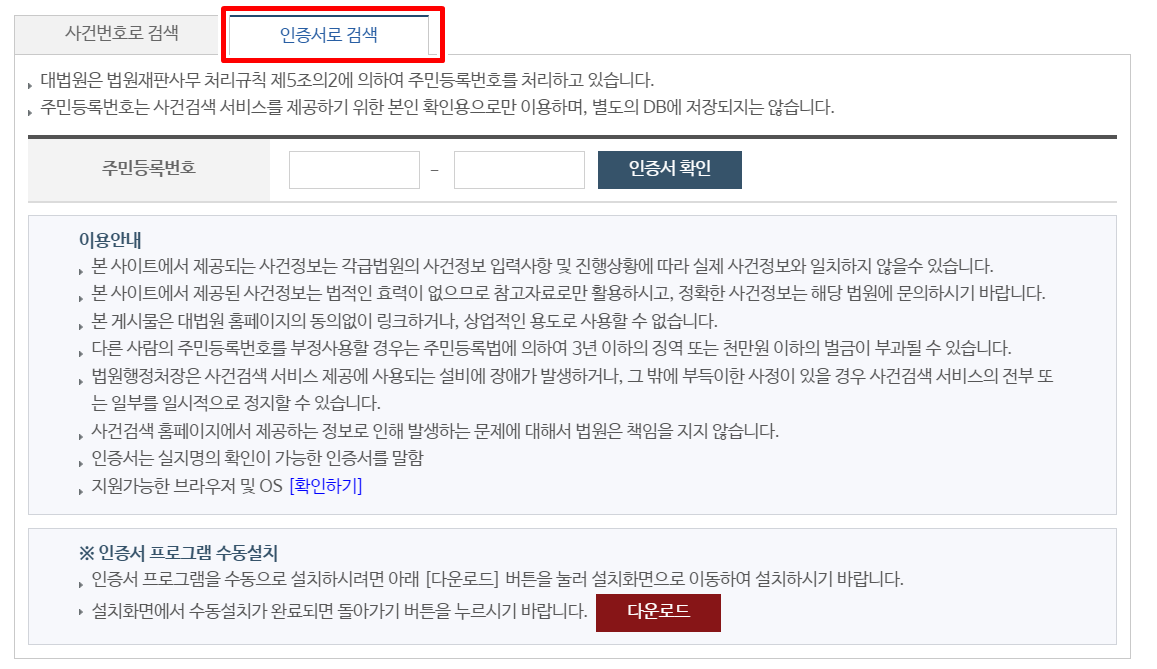Viewport: 1157px width, 669px height.
Task: Open the [확인하기] supported browsers link
Action: coord(326,486)
